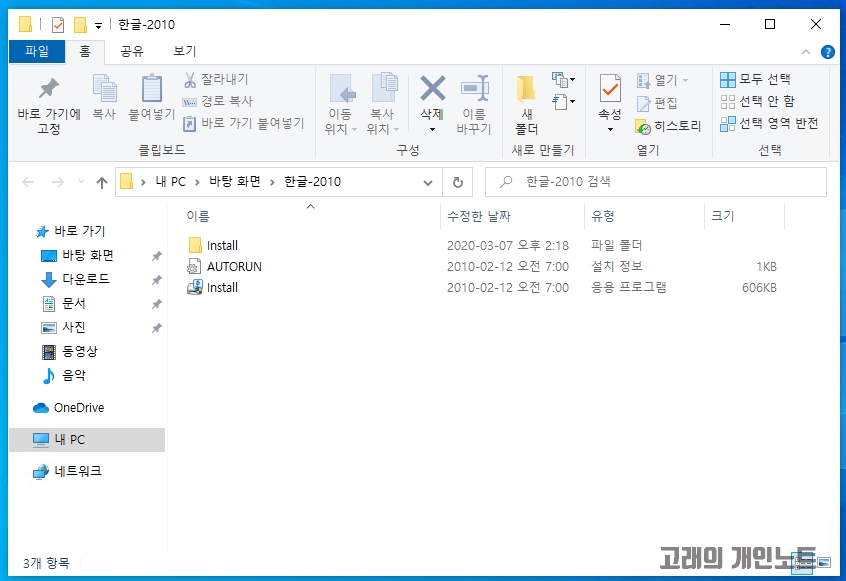Select the AUTORUN setup info file
The height and width of the screenshot is (581, 846).
click(x=483, y=266)
